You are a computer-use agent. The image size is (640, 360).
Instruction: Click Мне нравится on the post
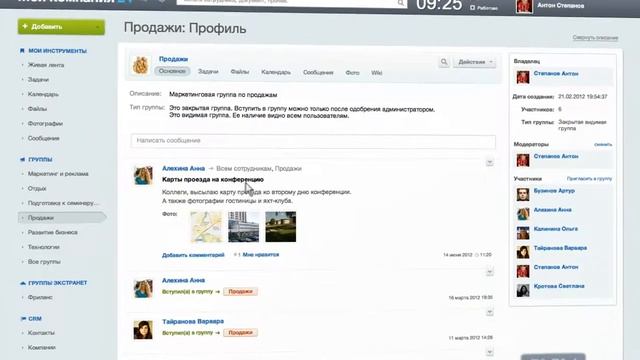pos(260,255)
